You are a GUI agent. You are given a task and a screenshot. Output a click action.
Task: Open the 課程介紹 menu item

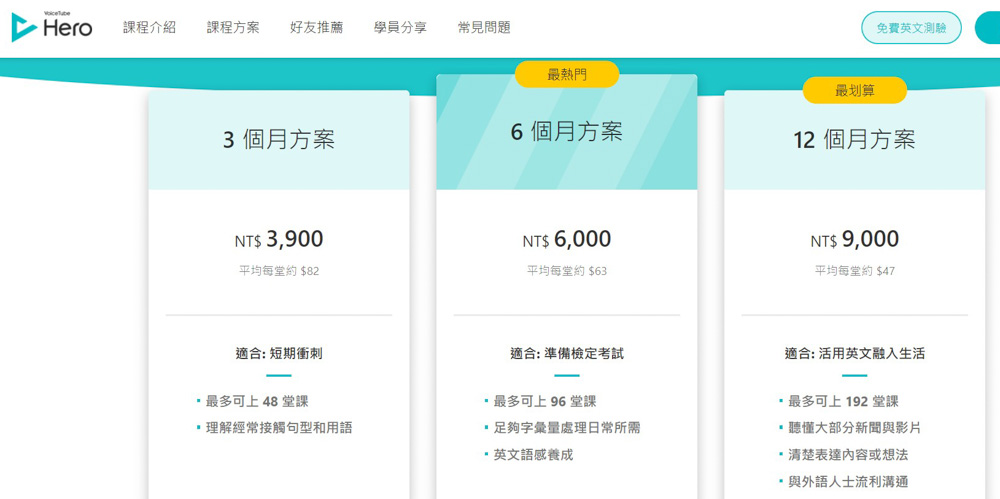(x=149, y=28)
